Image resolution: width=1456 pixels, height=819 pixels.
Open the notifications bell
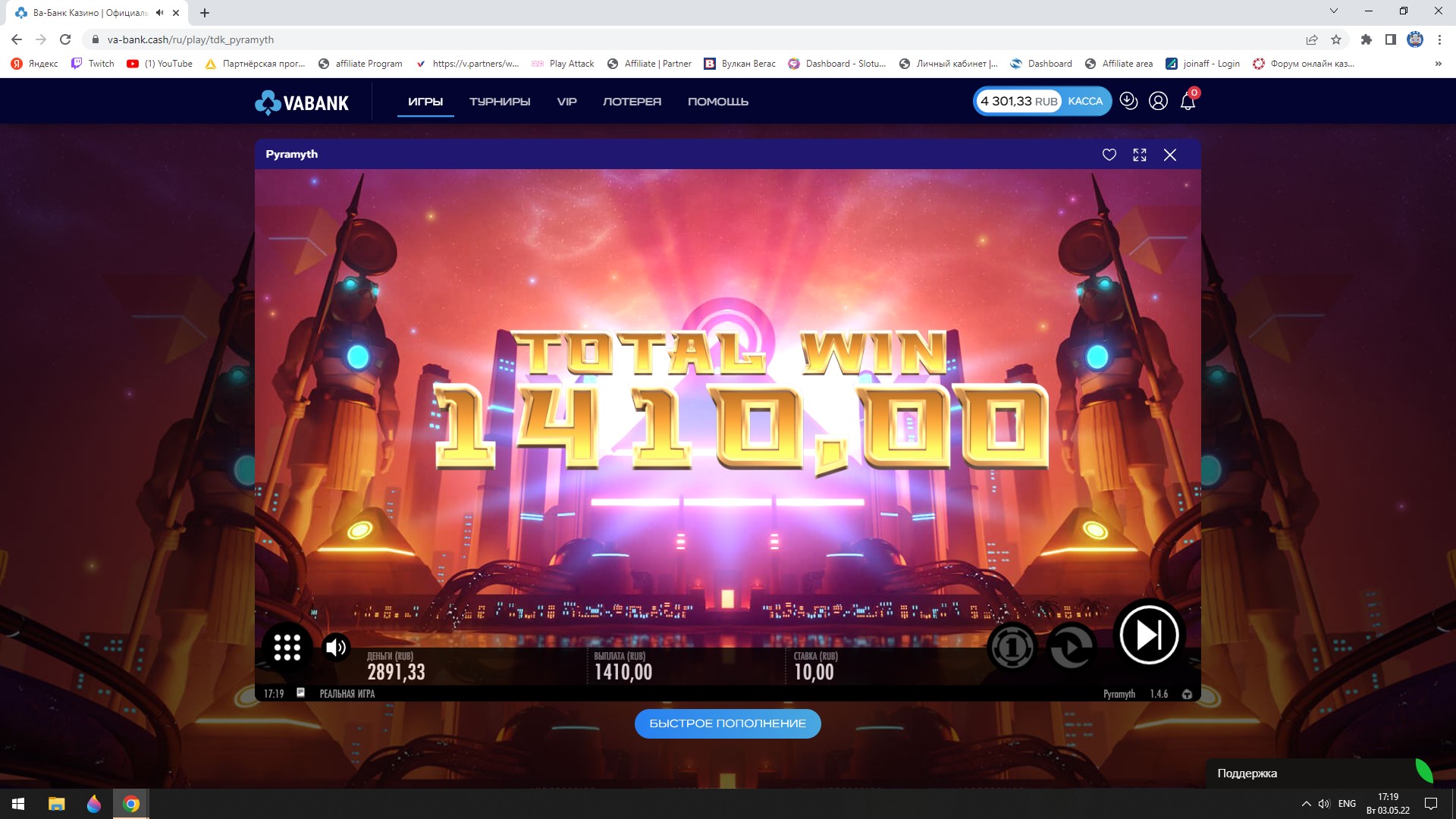[1188, 102]
